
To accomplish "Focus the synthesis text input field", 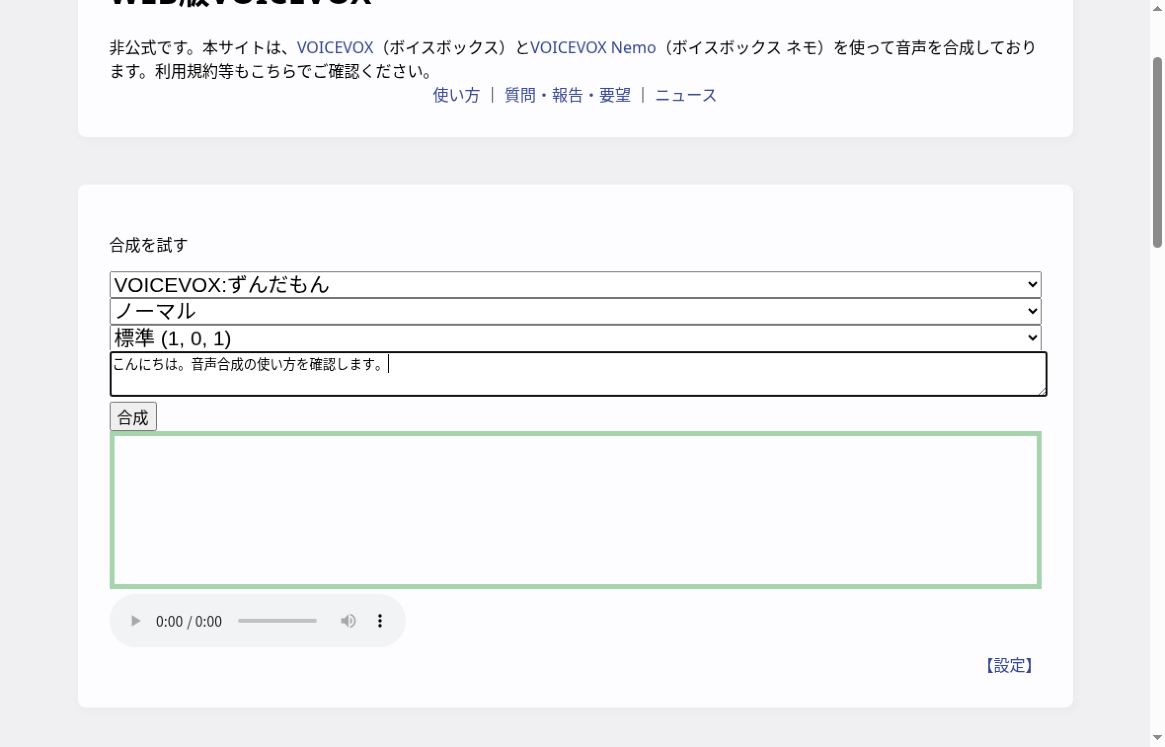I will [x=578, y=374].
